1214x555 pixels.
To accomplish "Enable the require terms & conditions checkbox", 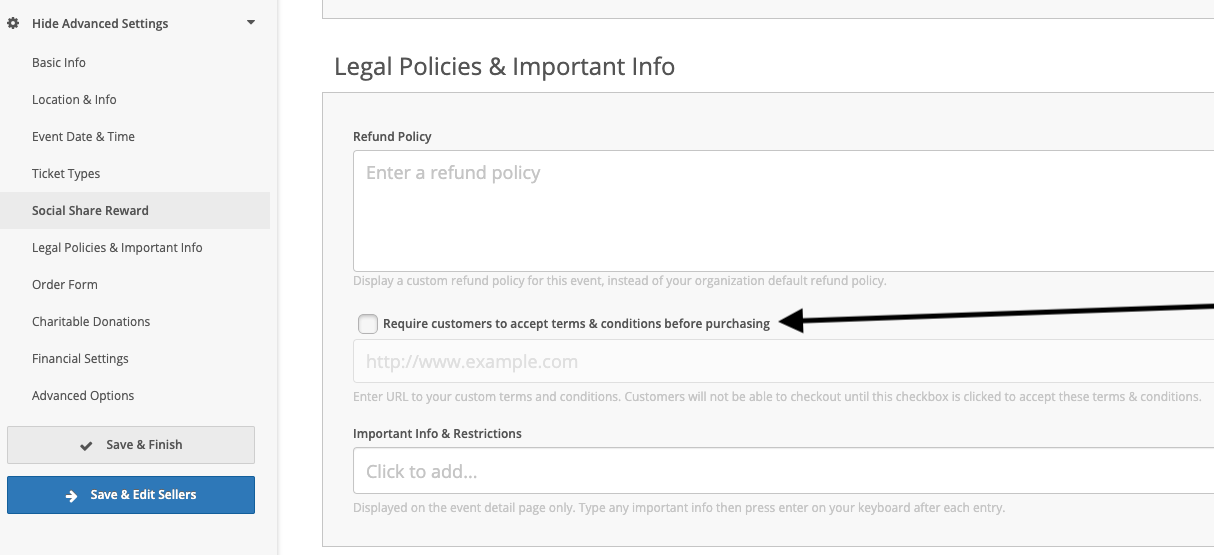I will tap(368, 324).
